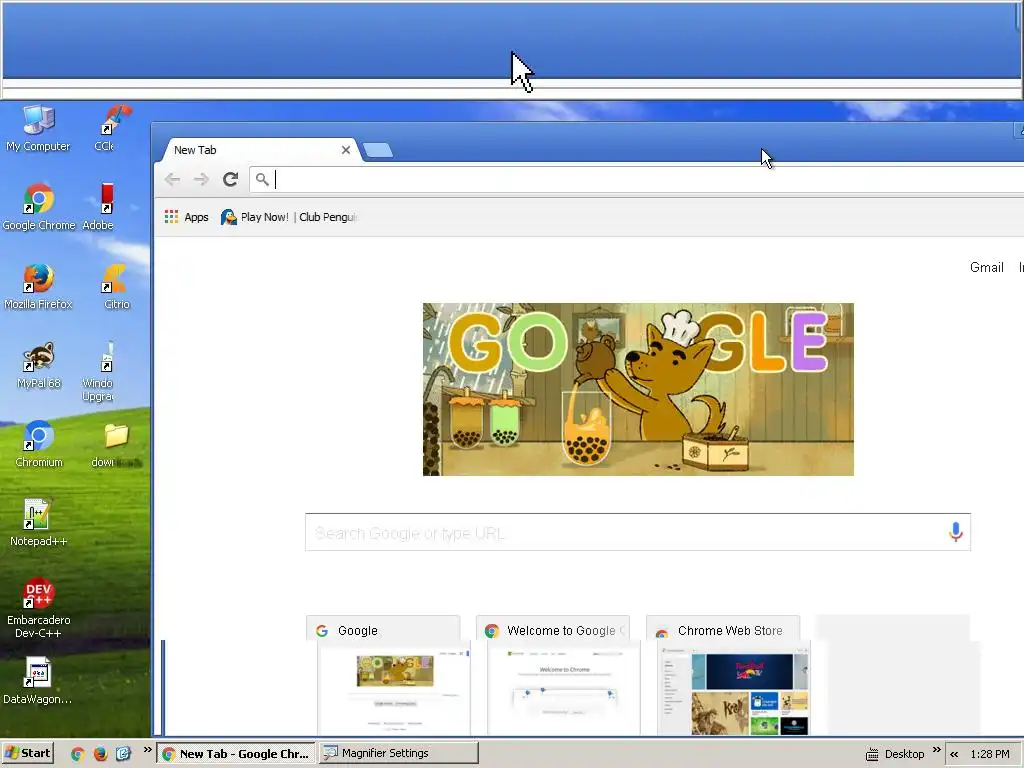1024x768 pixels.
Task: Select the Notepad++ desktop icon
Action: click(39, 523)
